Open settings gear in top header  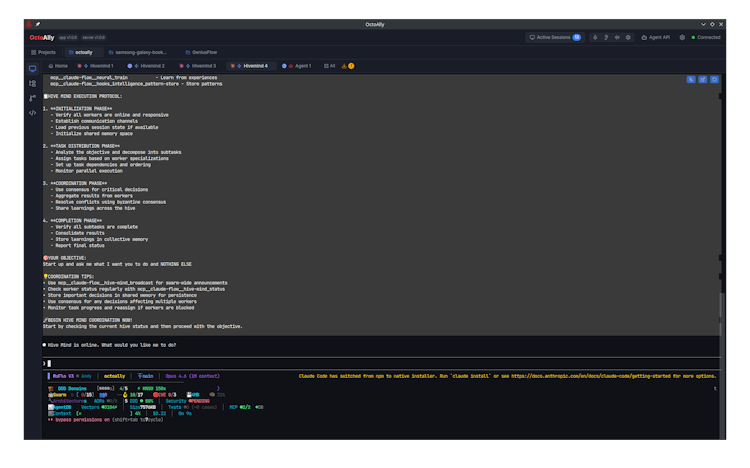coord(682,37)
